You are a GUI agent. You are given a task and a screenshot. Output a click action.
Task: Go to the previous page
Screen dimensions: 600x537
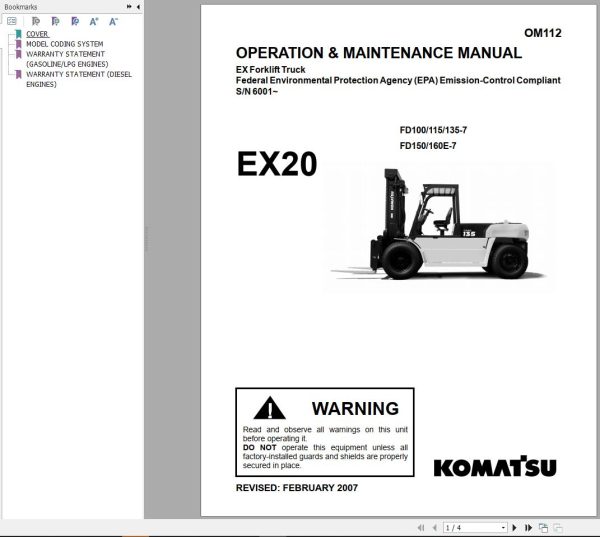pos(434,528)
